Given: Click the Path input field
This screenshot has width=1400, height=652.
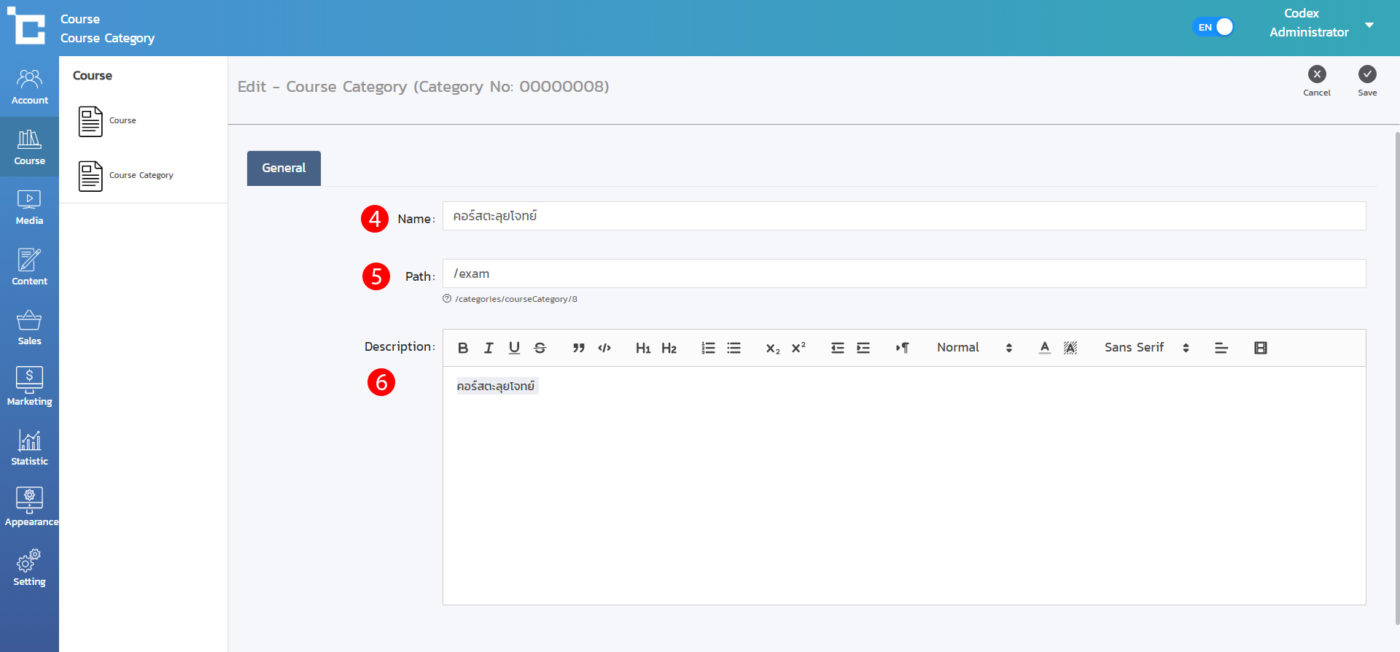Looking at the screenshot, I should [x=904, y=274].
